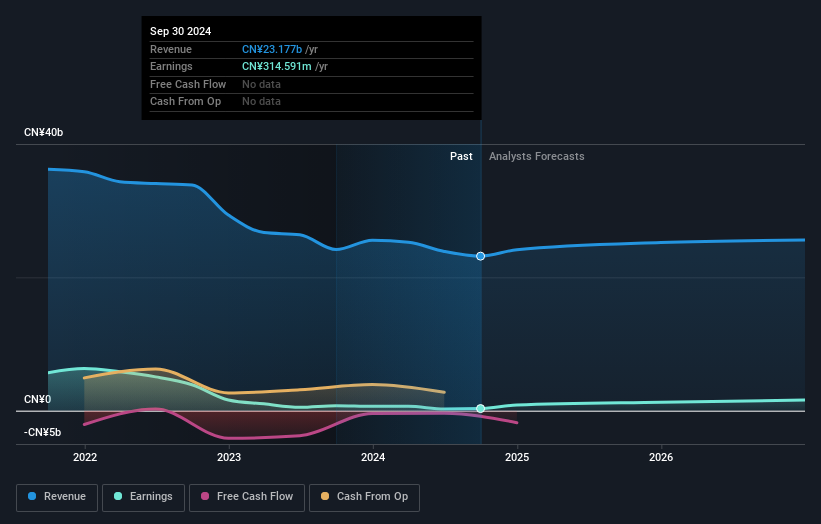Screen dimensions: 821x524
Task: Click the Free Cash Flow No data value
Action: [261, 84]
